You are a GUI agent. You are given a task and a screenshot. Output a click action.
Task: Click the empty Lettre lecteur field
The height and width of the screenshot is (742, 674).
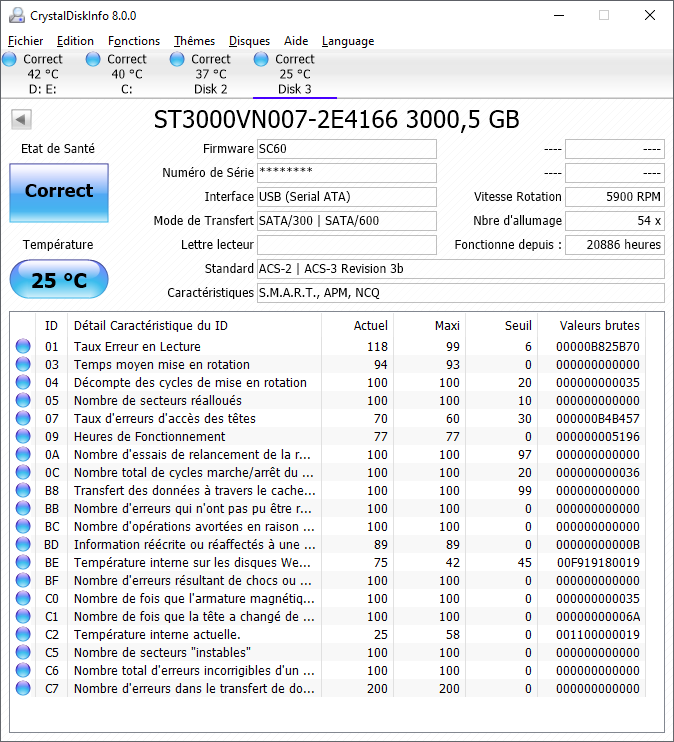click(346, 245)
